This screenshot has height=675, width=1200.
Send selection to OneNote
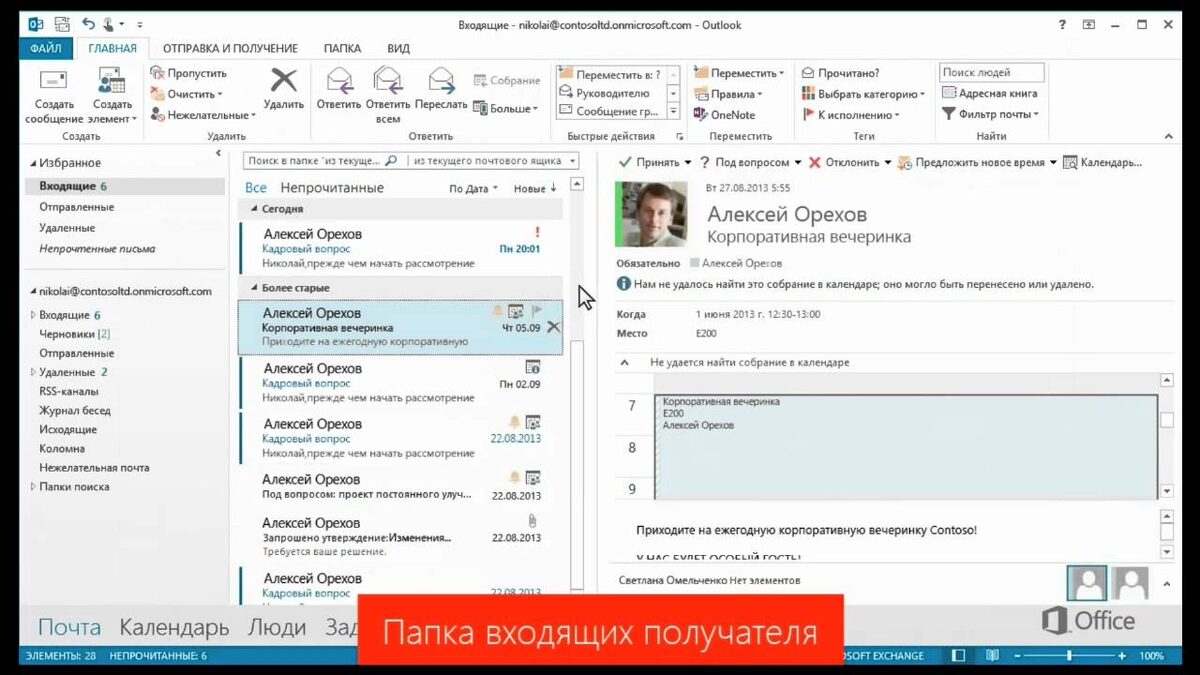(x=724, y=115)
